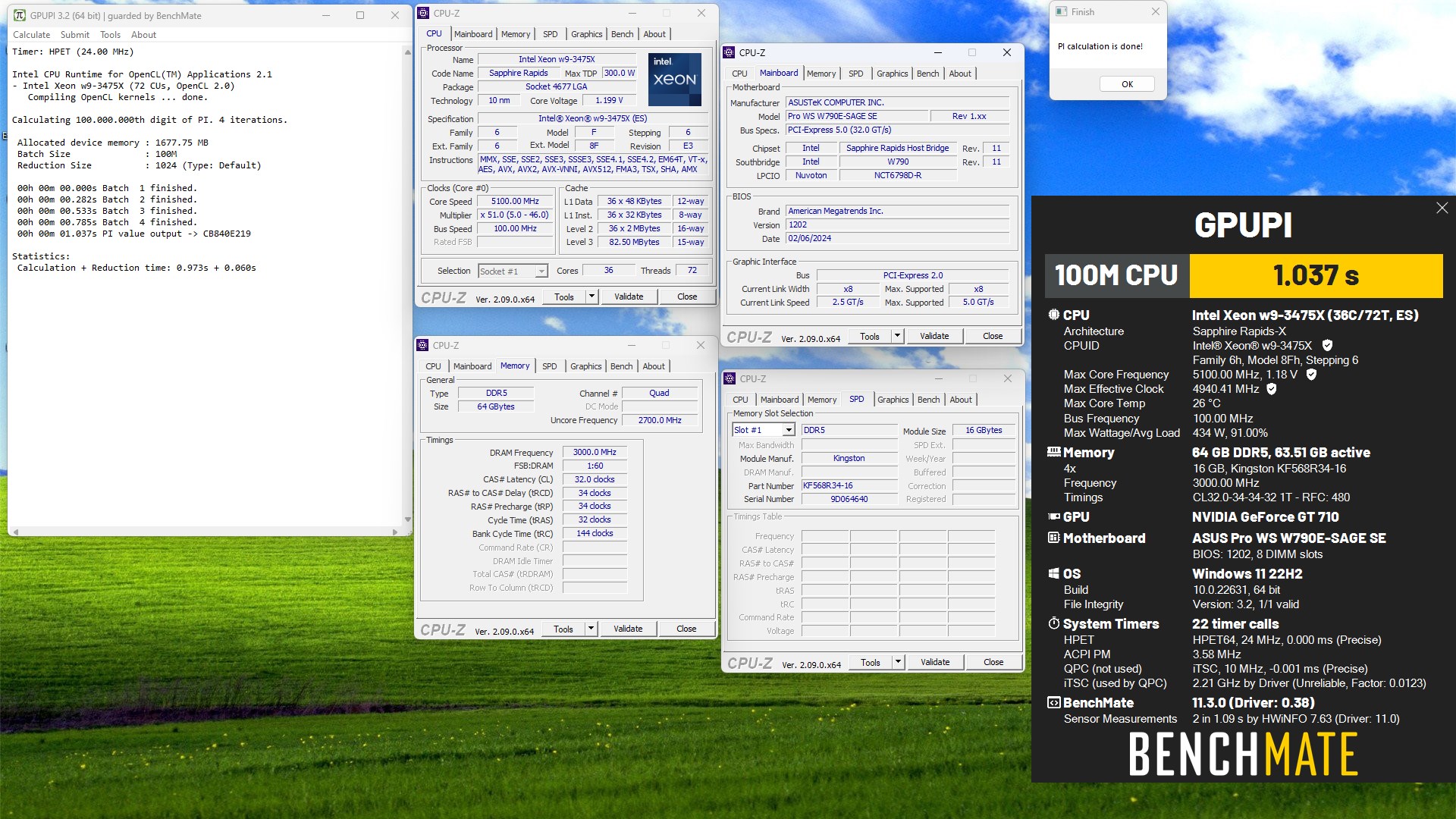Click the CAS# Latency 32.0 clocks field
The height and width of the screenshot is (819, 1456).
[595, 479]
